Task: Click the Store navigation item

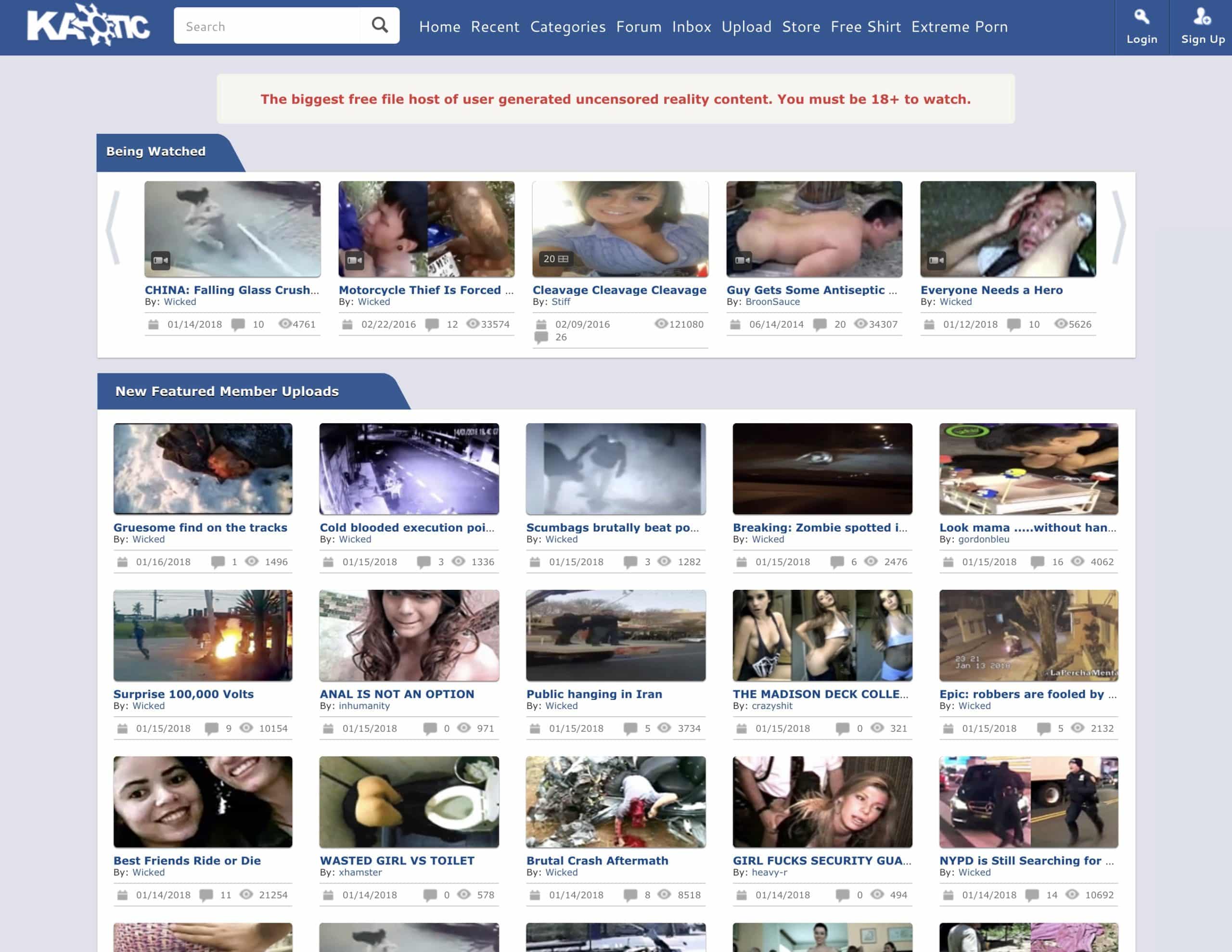Action: tap(800, 26)
